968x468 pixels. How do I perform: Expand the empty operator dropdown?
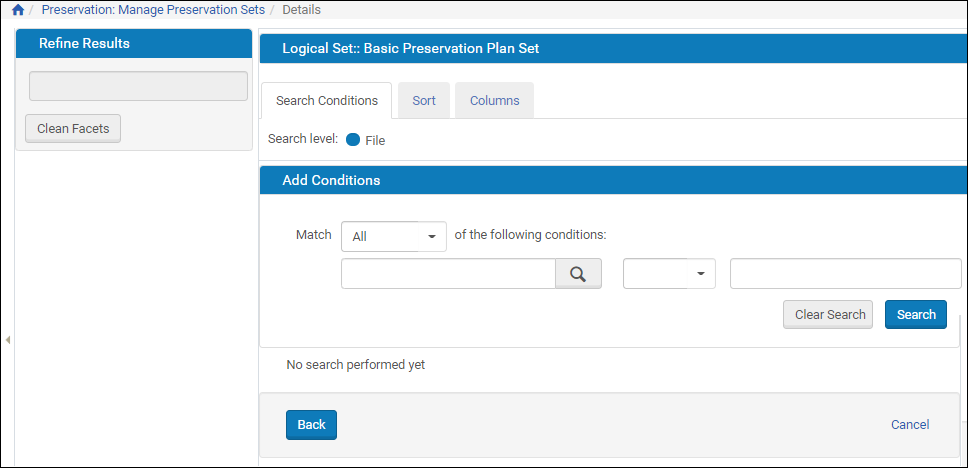[x=669, y=274]
